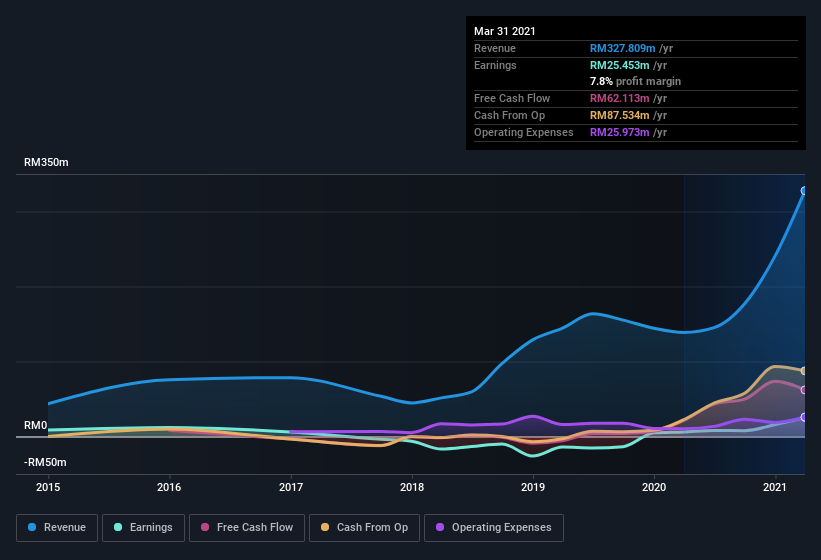Click the 7.8% profit margin text
Screen dimensions: 821x560
[635, 81]
